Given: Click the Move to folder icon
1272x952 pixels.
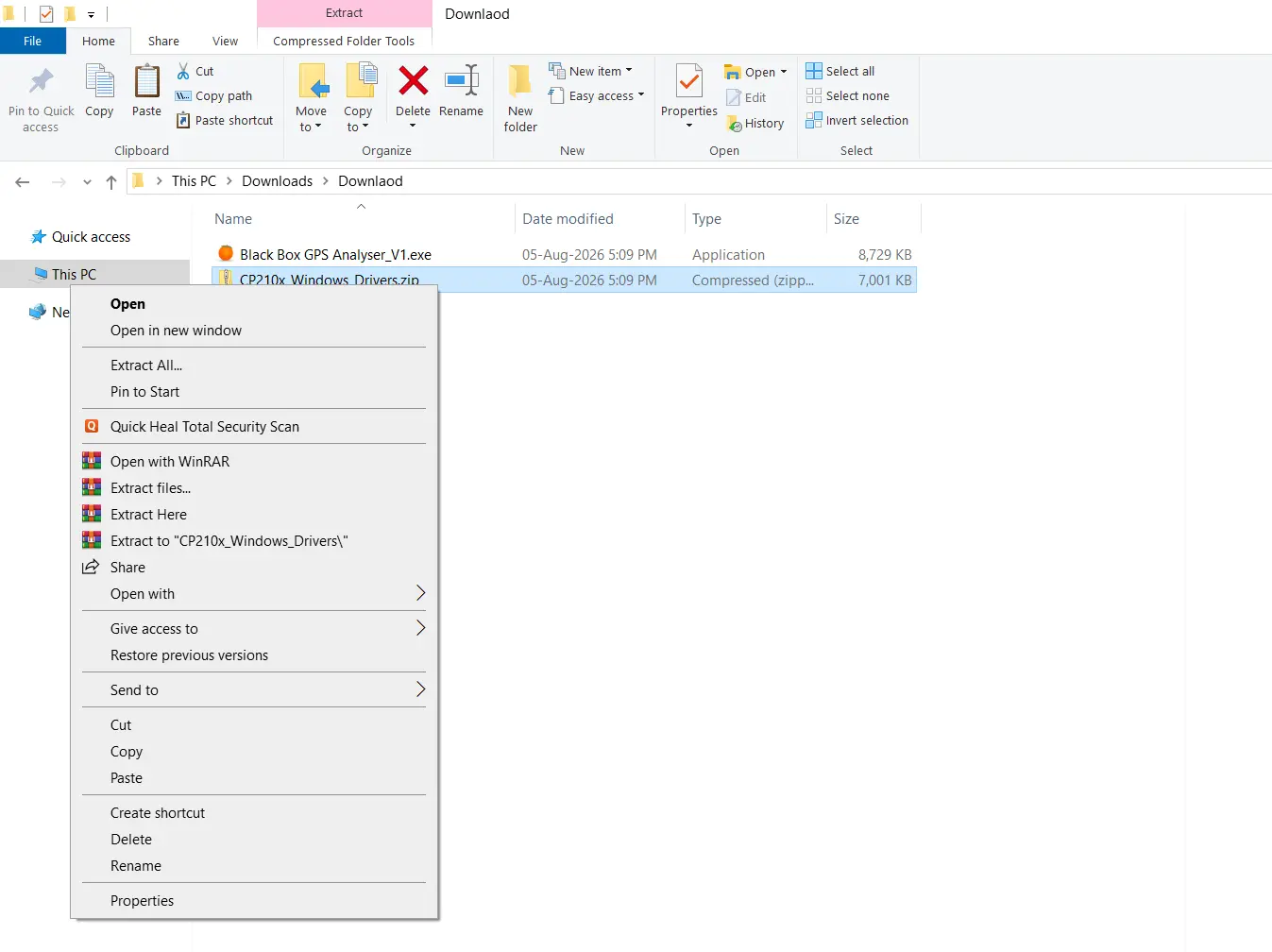Looking at the screenshot, I should pyautogui.click(x=313, y=81).
